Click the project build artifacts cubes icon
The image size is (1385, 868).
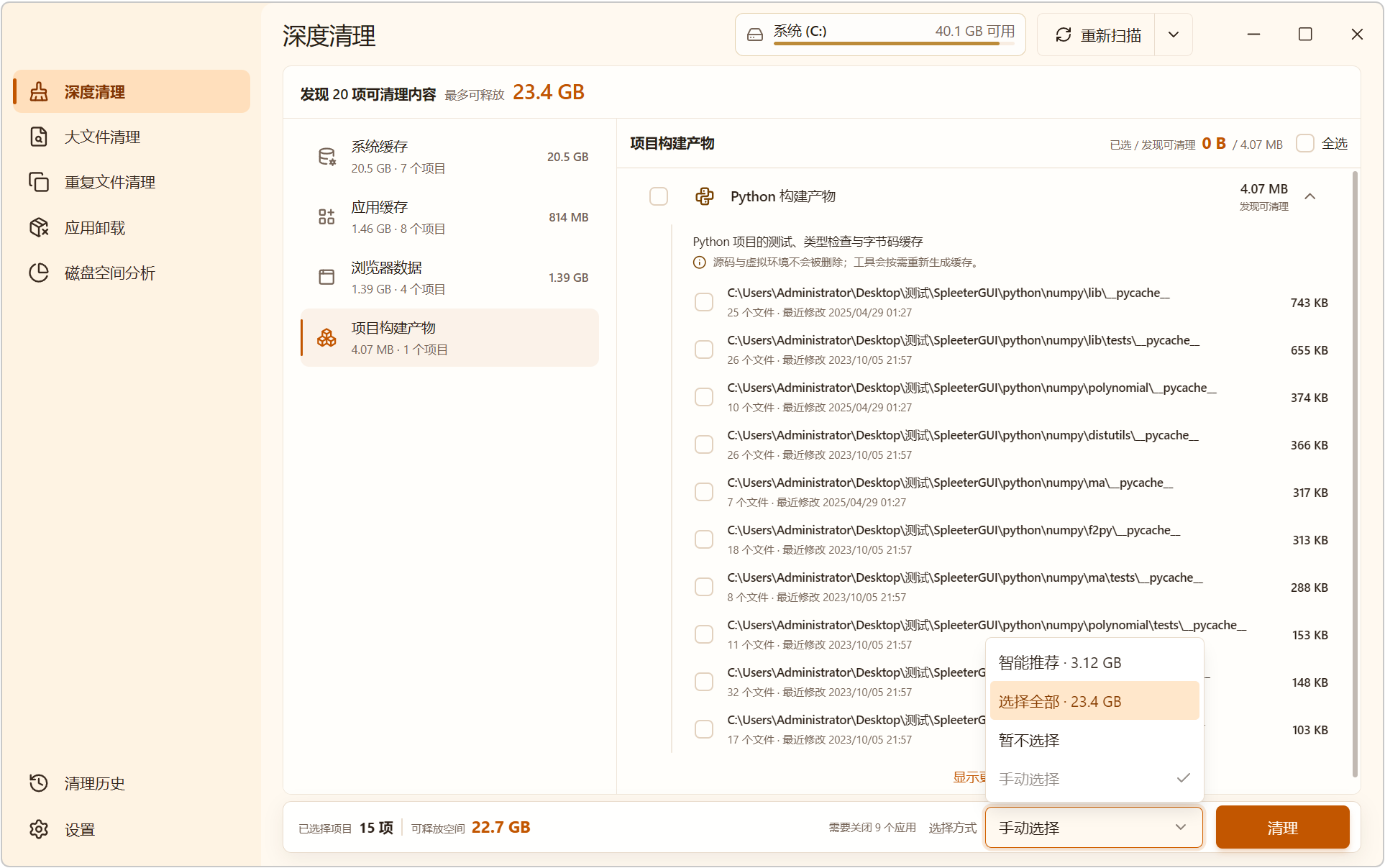tap(326, 337)
